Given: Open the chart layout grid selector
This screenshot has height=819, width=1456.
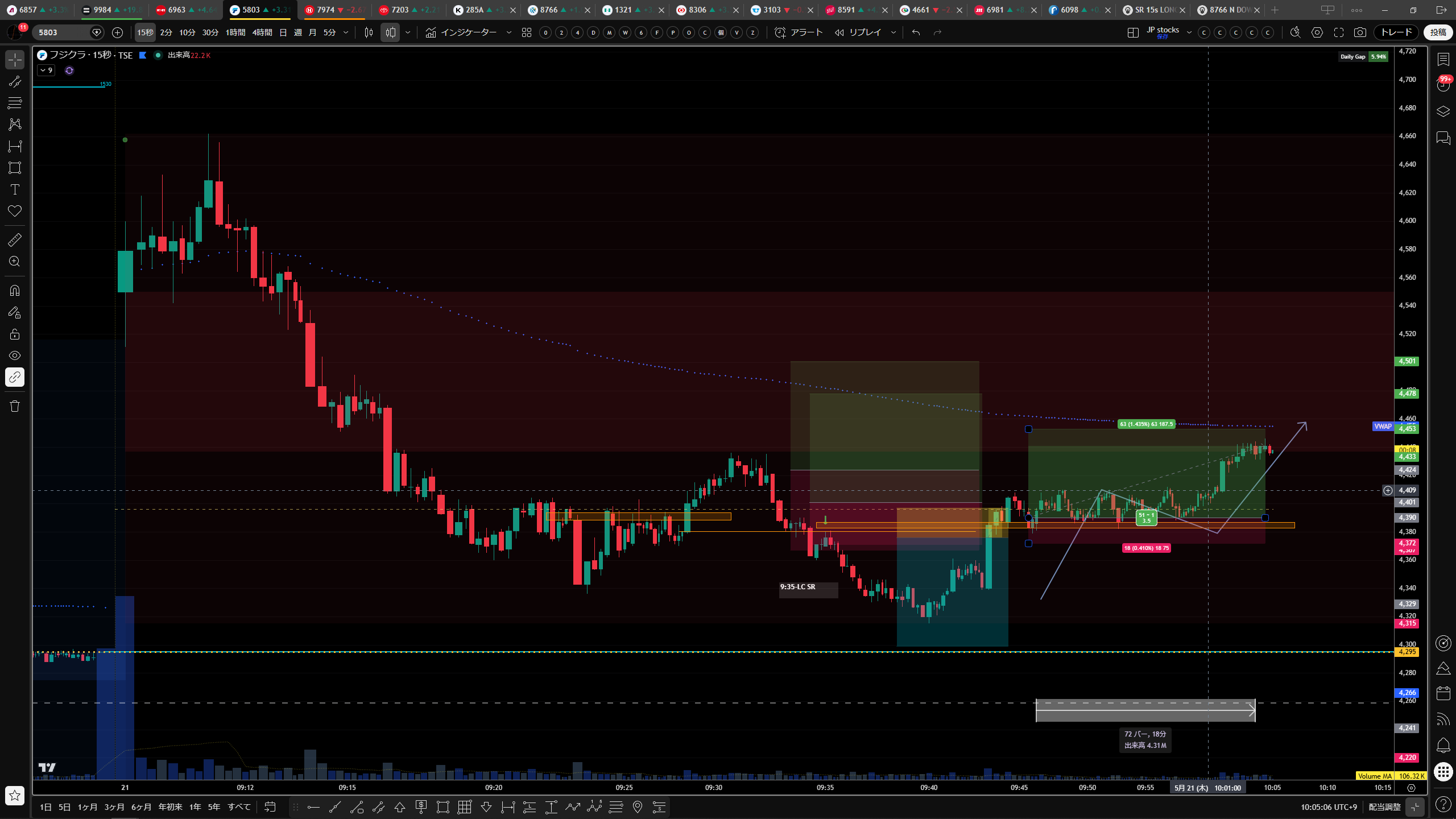Looking at the screenshot, I should coord(1133,32).
